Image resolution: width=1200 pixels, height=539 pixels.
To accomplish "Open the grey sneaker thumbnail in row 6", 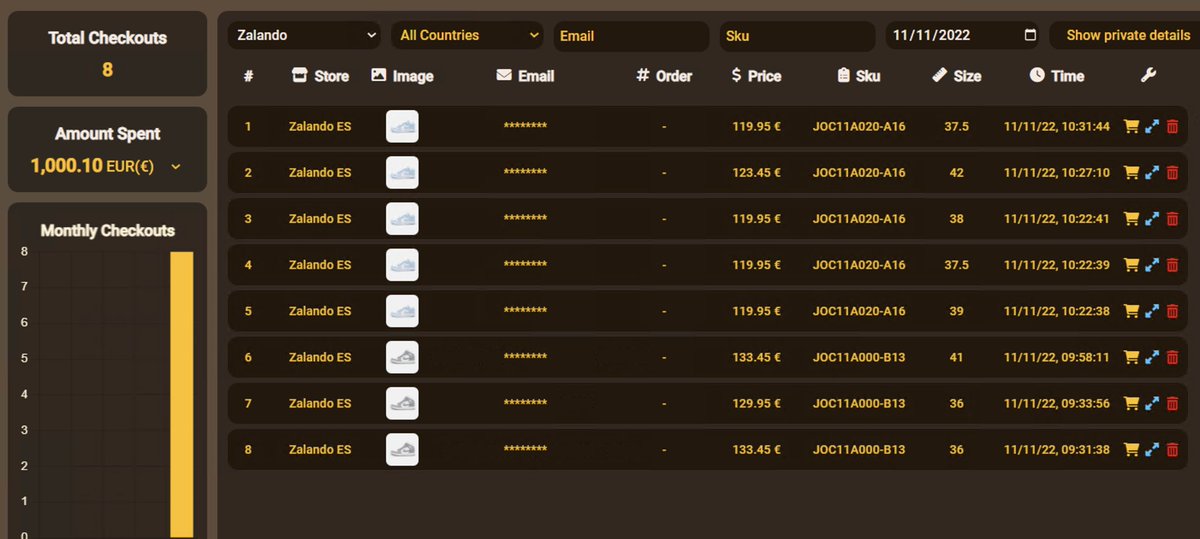I will pos(402,357).
